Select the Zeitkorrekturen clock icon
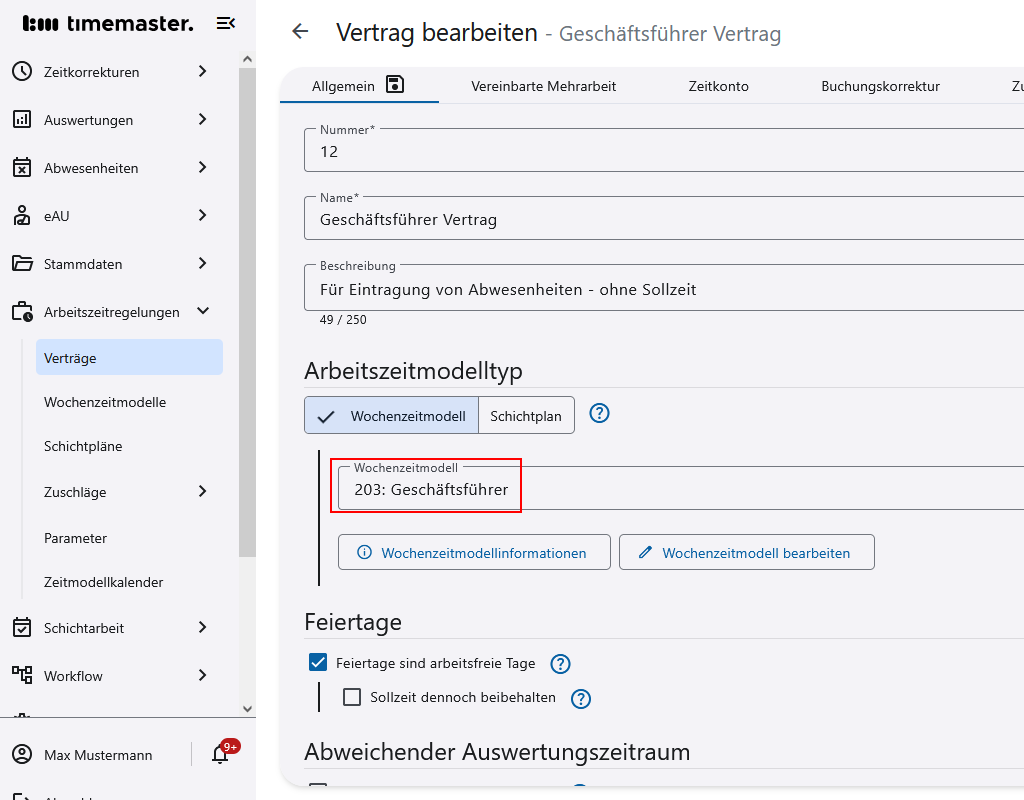 coord(24,71)
